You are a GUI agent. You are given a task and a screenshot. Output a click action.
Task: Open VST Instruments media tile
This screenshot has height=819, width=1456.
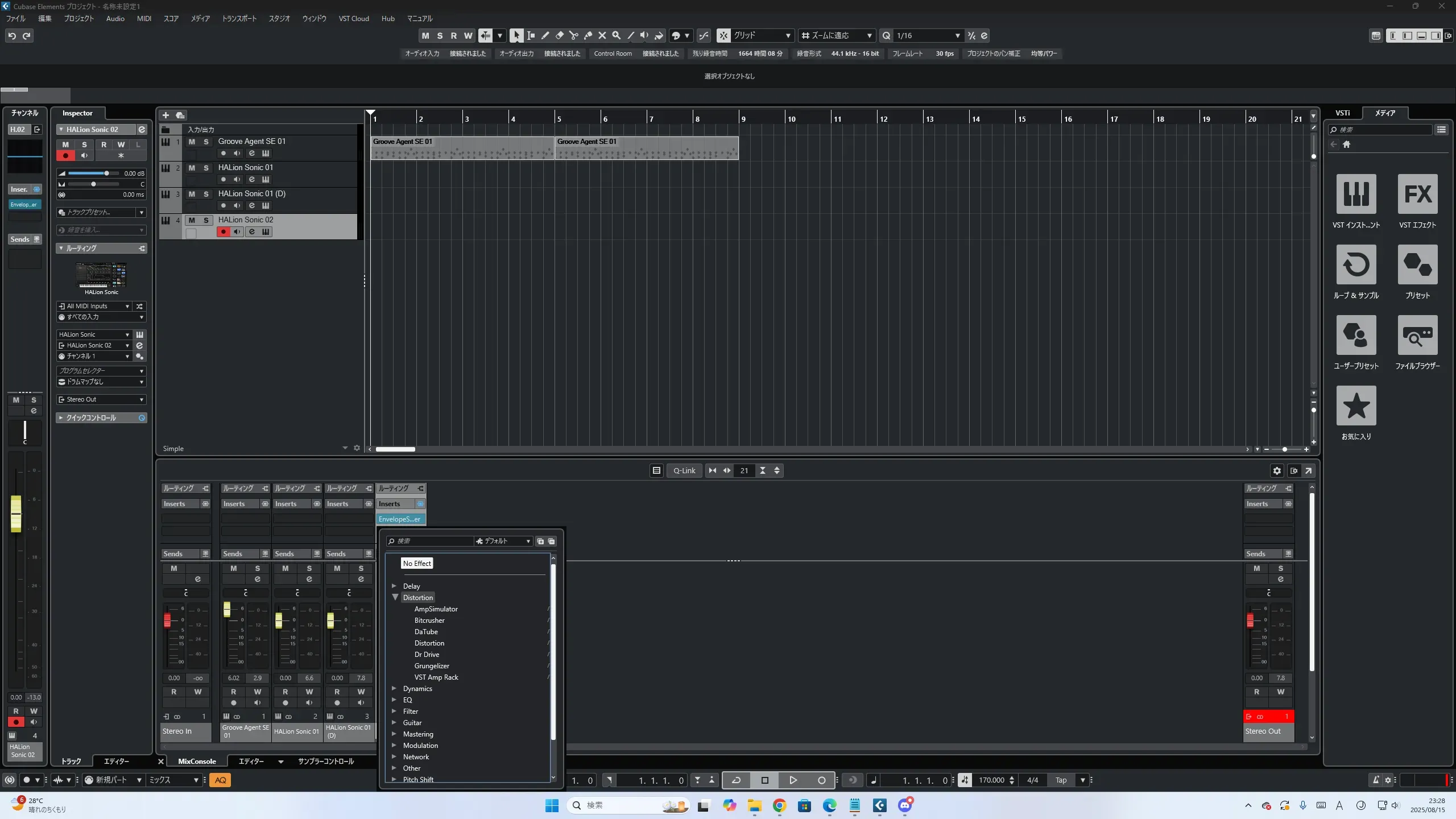1356,195
